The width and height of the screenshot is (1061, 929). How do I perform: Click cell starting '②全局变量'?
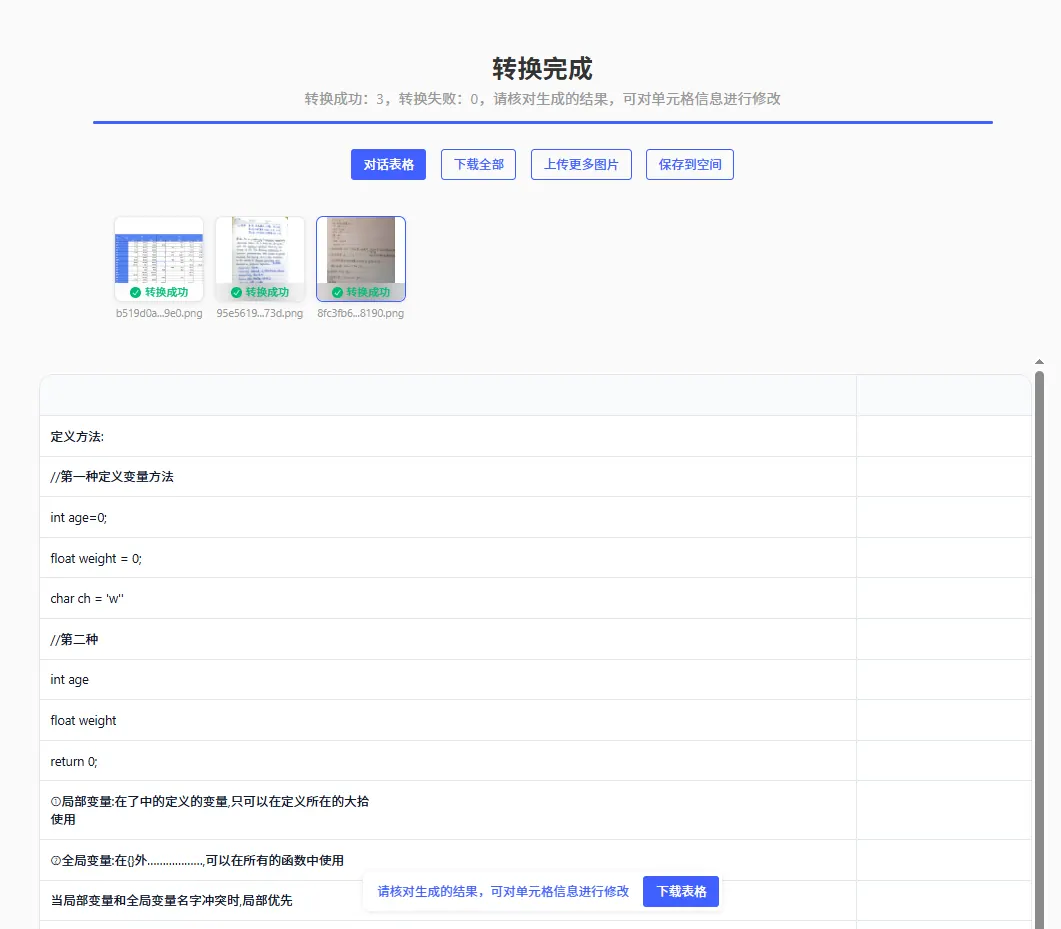tap(448, 861)
